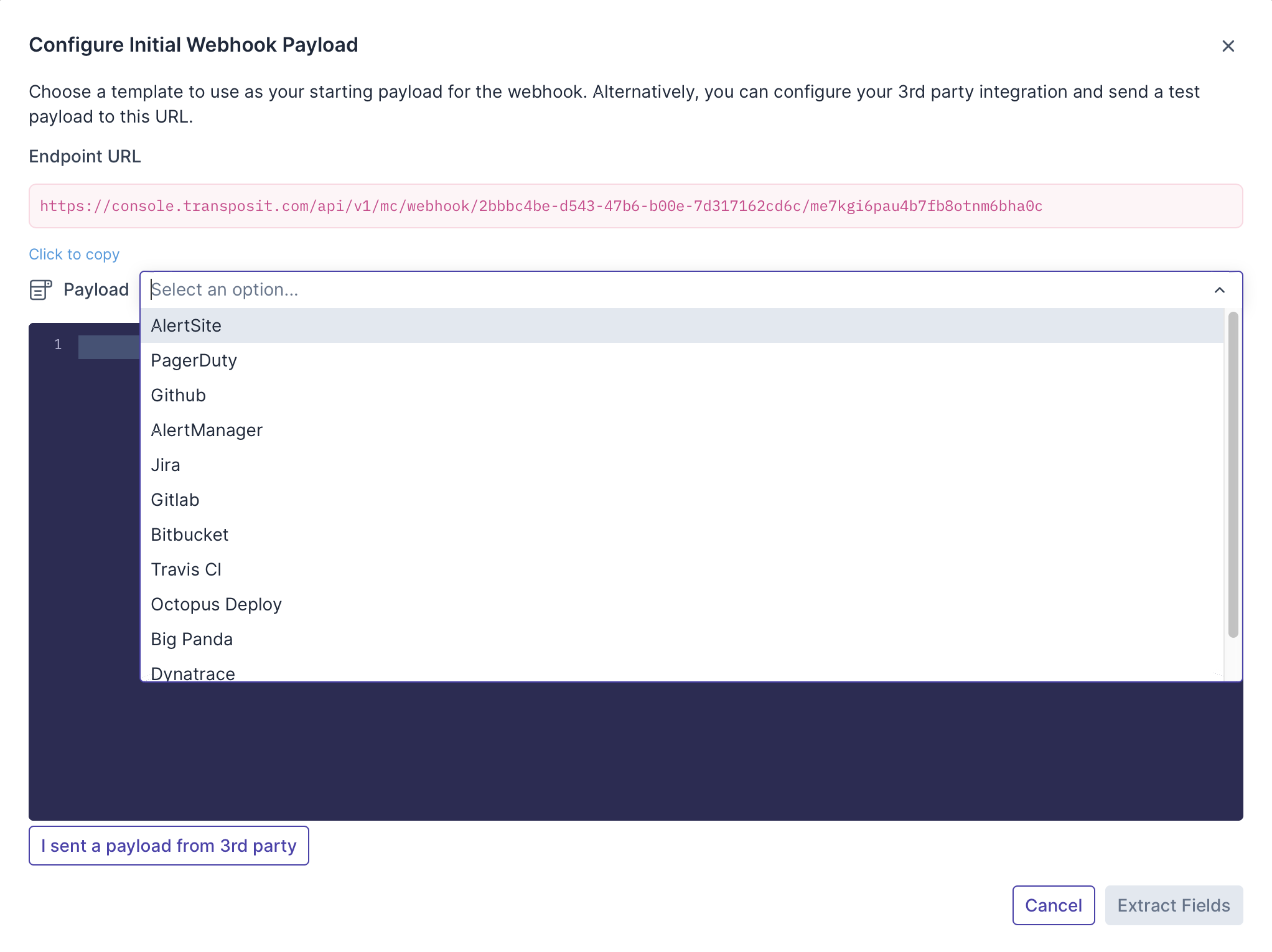Collapse the payload template dropdown chevron
The width and height of the screenshot is (1272, 952).
[x=1219, y=290]
